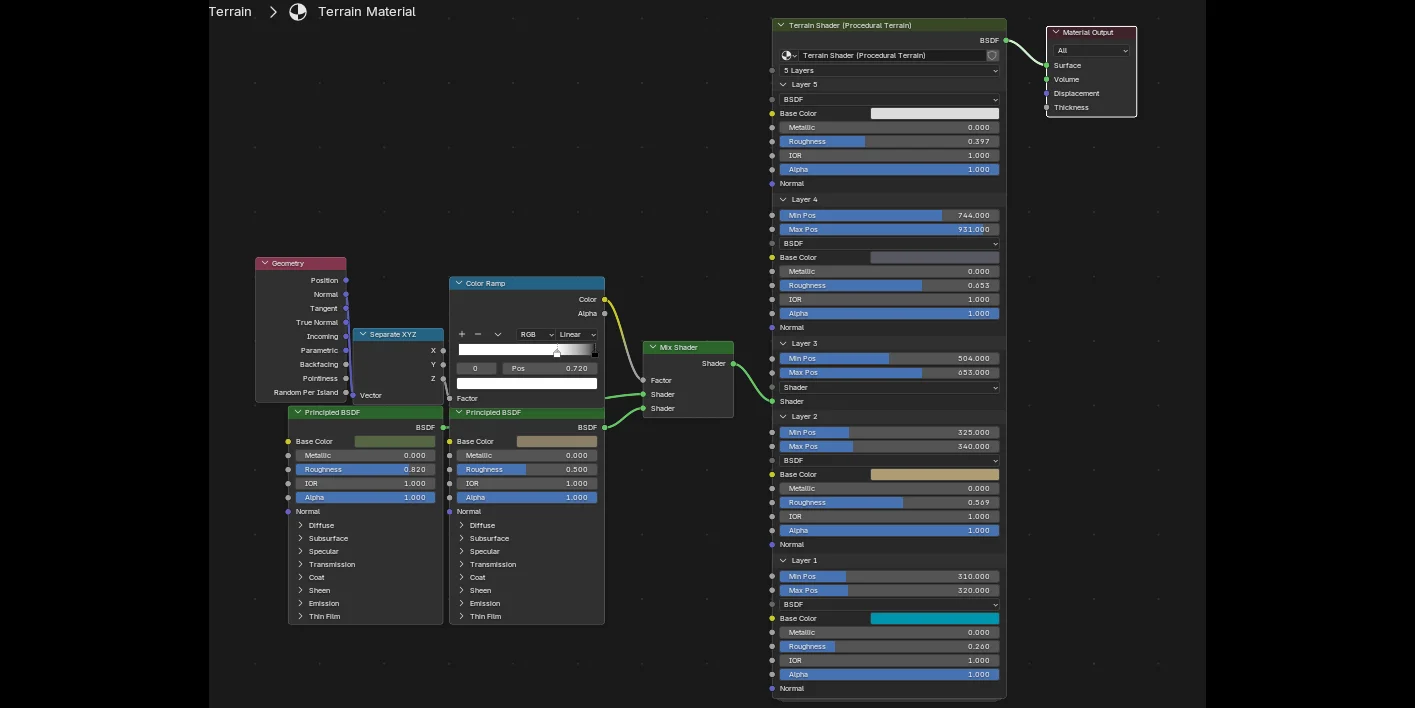
Task: Open the RGB color mode dropdown
Action: (x=535, y=335)
